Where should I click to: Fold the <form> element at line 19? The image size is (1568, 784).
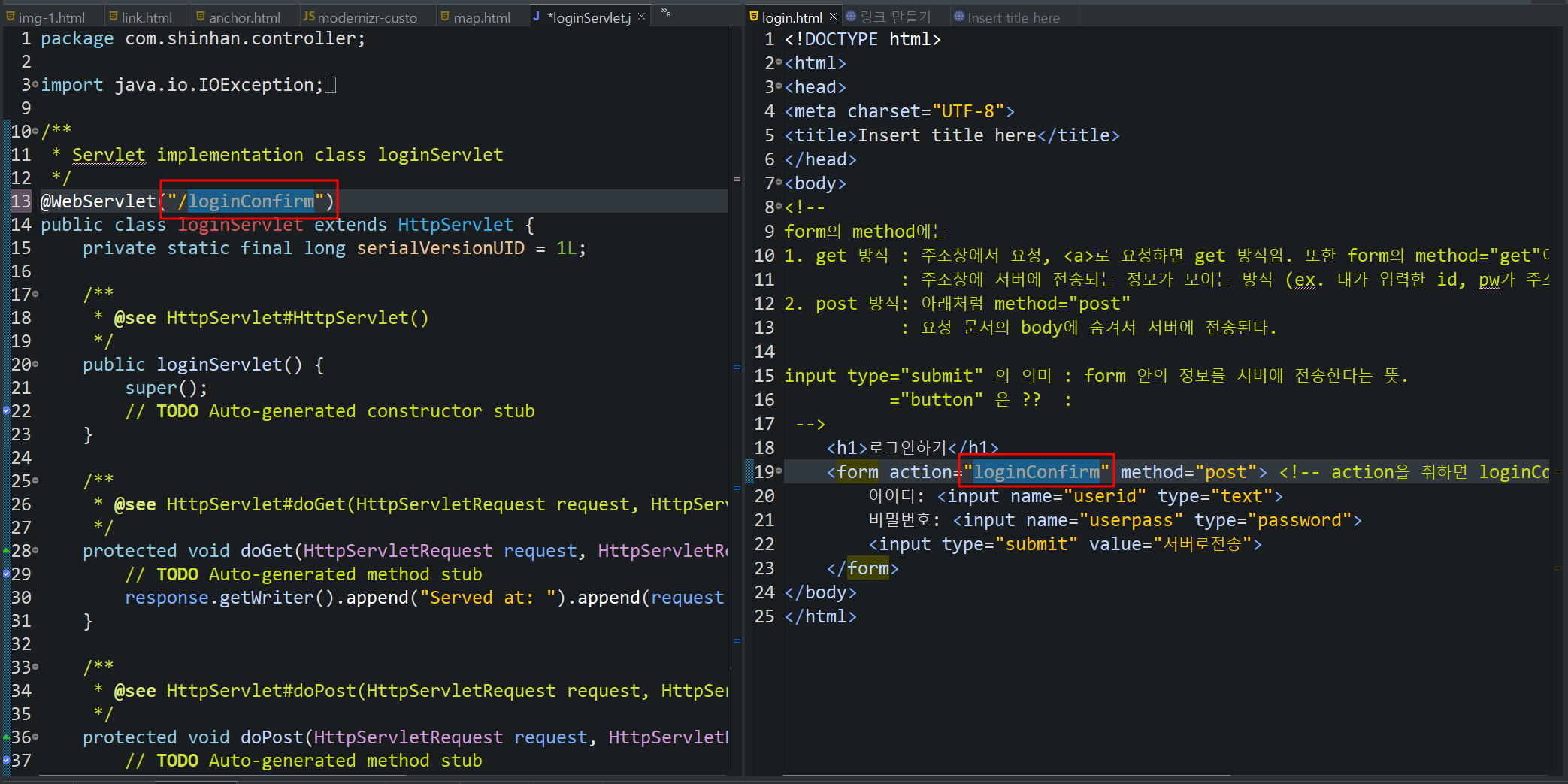tap(779, 472)
